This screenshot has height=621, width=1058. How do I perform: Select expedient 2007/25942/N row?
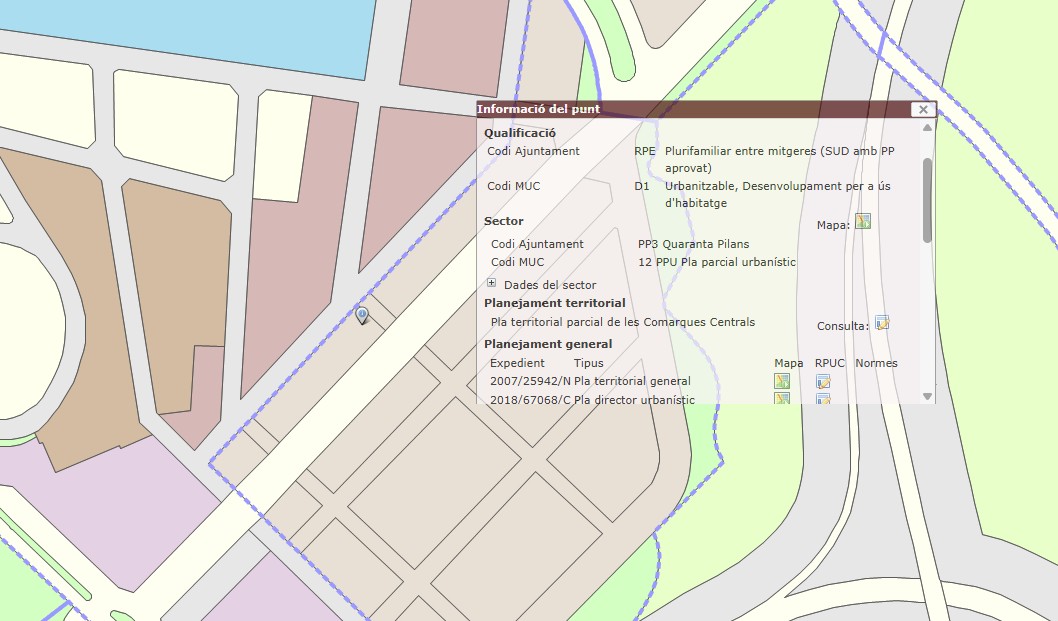pyautogui.click(x=530, y=381)
